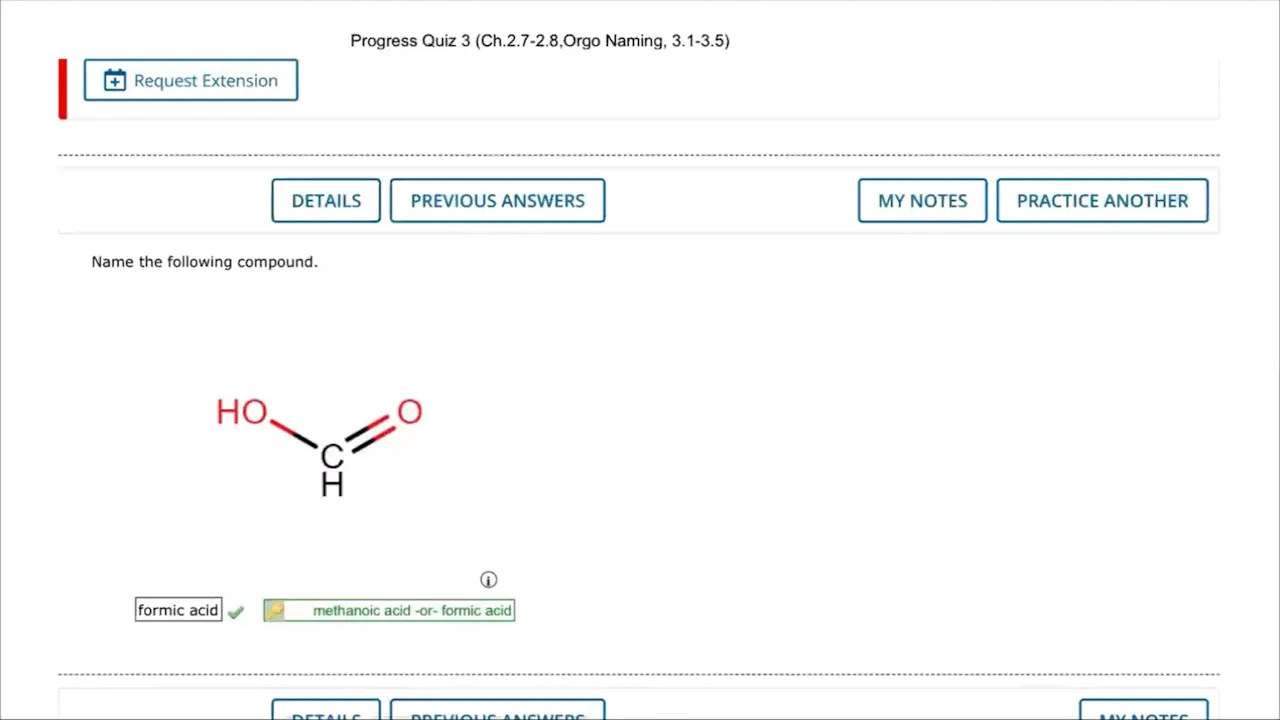The width and height of the screenshot is (1280, 720).
Task: Click the formic acid answer input field
Action: [178, 610]
